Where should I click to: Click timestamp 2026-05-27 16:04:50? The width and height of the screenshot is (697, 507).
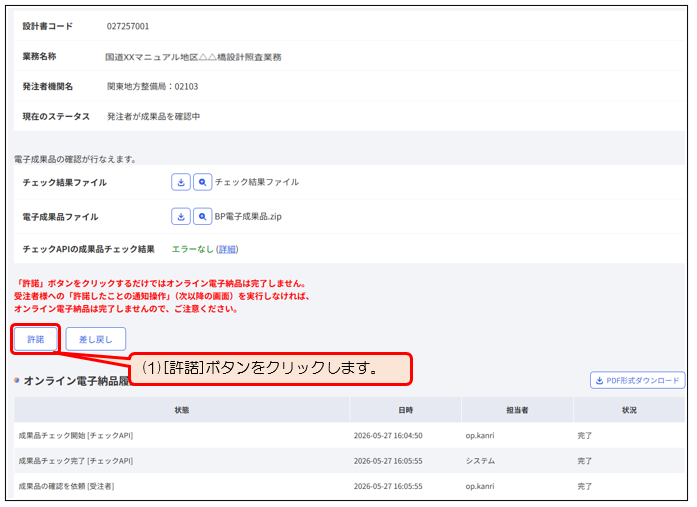(388, 435)
